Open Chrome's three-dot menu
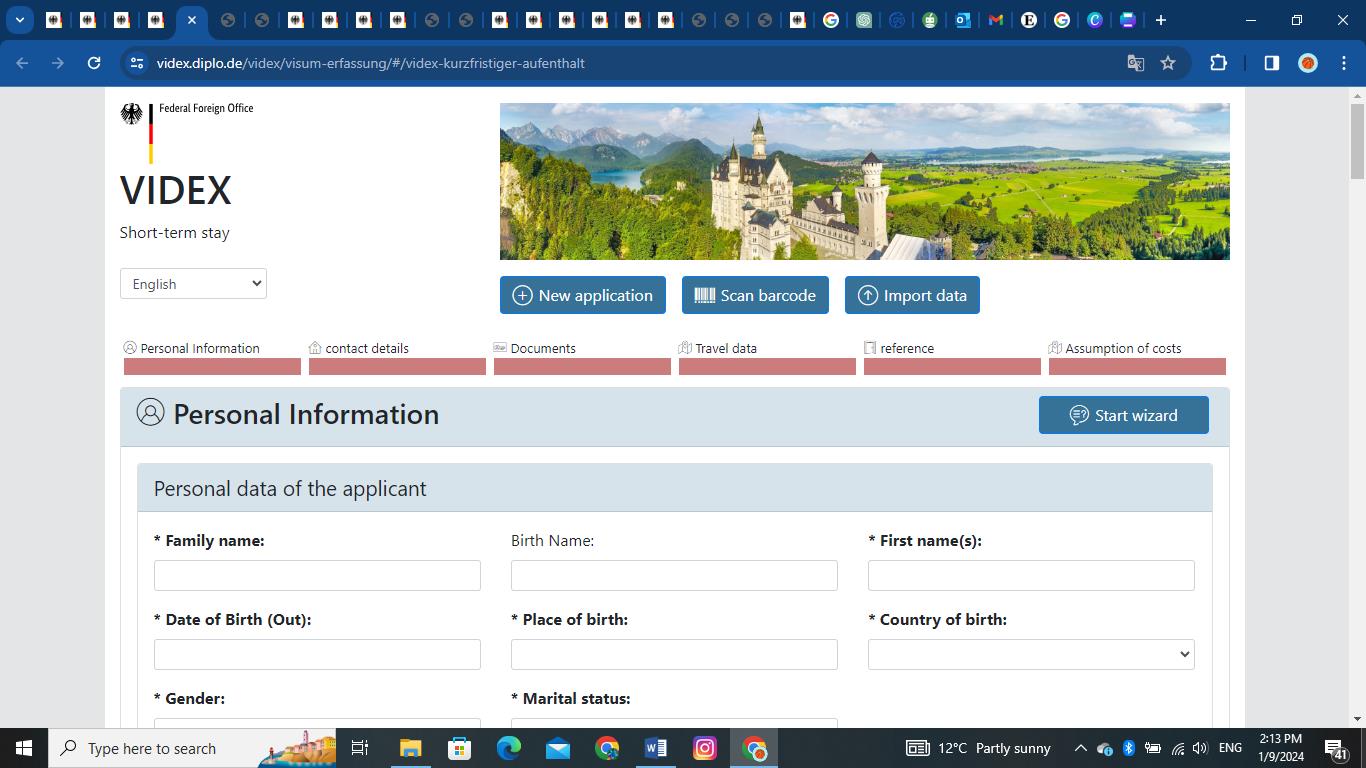Viewport: 1366px width, 768px height. point(1344,62)
